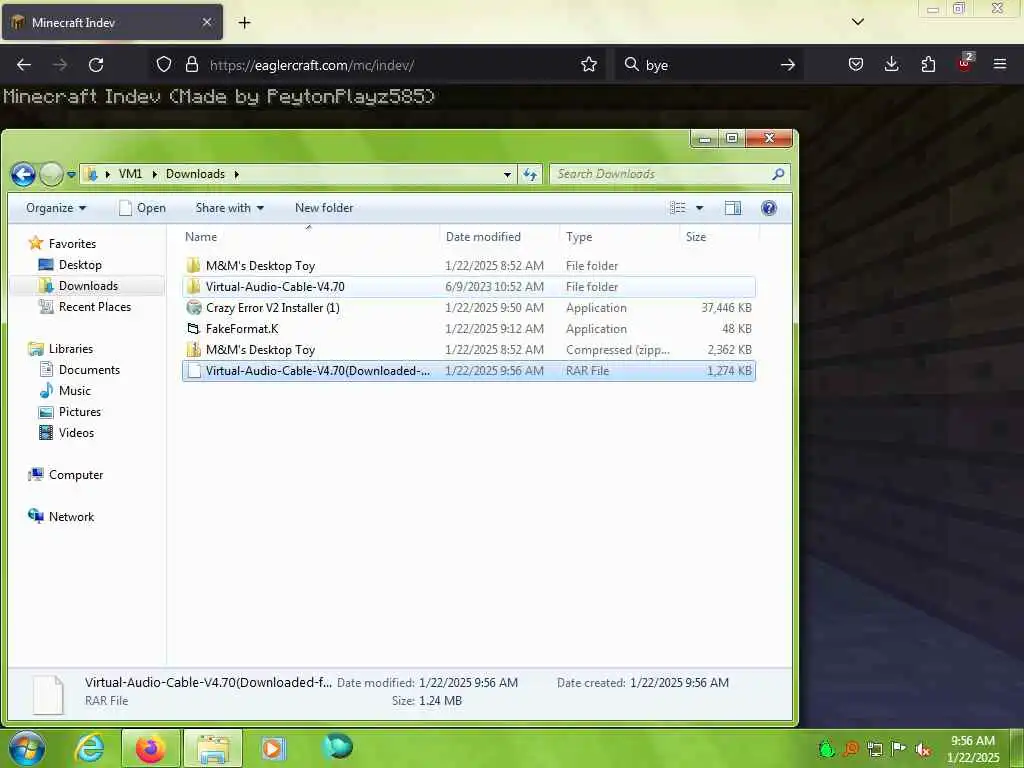Click the Firefox Back button

tap(24, 65)
